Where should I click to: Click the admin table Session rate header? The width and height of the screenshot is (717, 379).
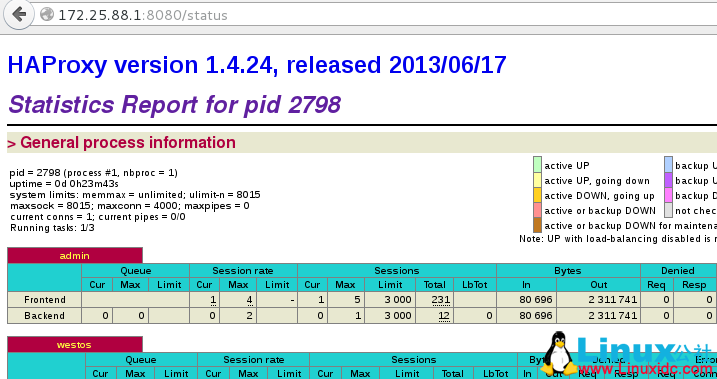(x=243, y=271)
